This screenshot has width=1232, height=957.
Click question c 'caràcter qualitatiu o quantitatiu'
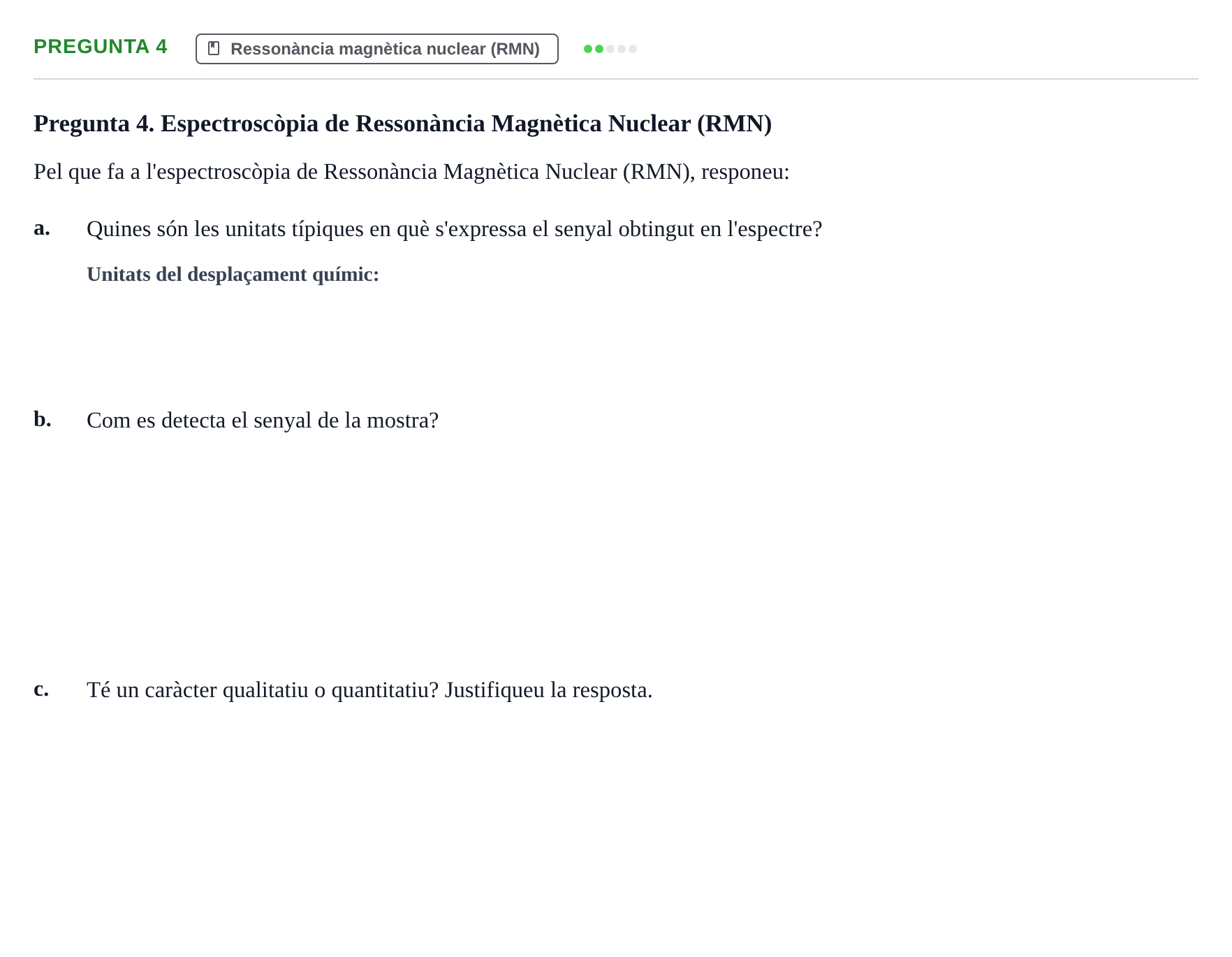[x=369, y=690]
